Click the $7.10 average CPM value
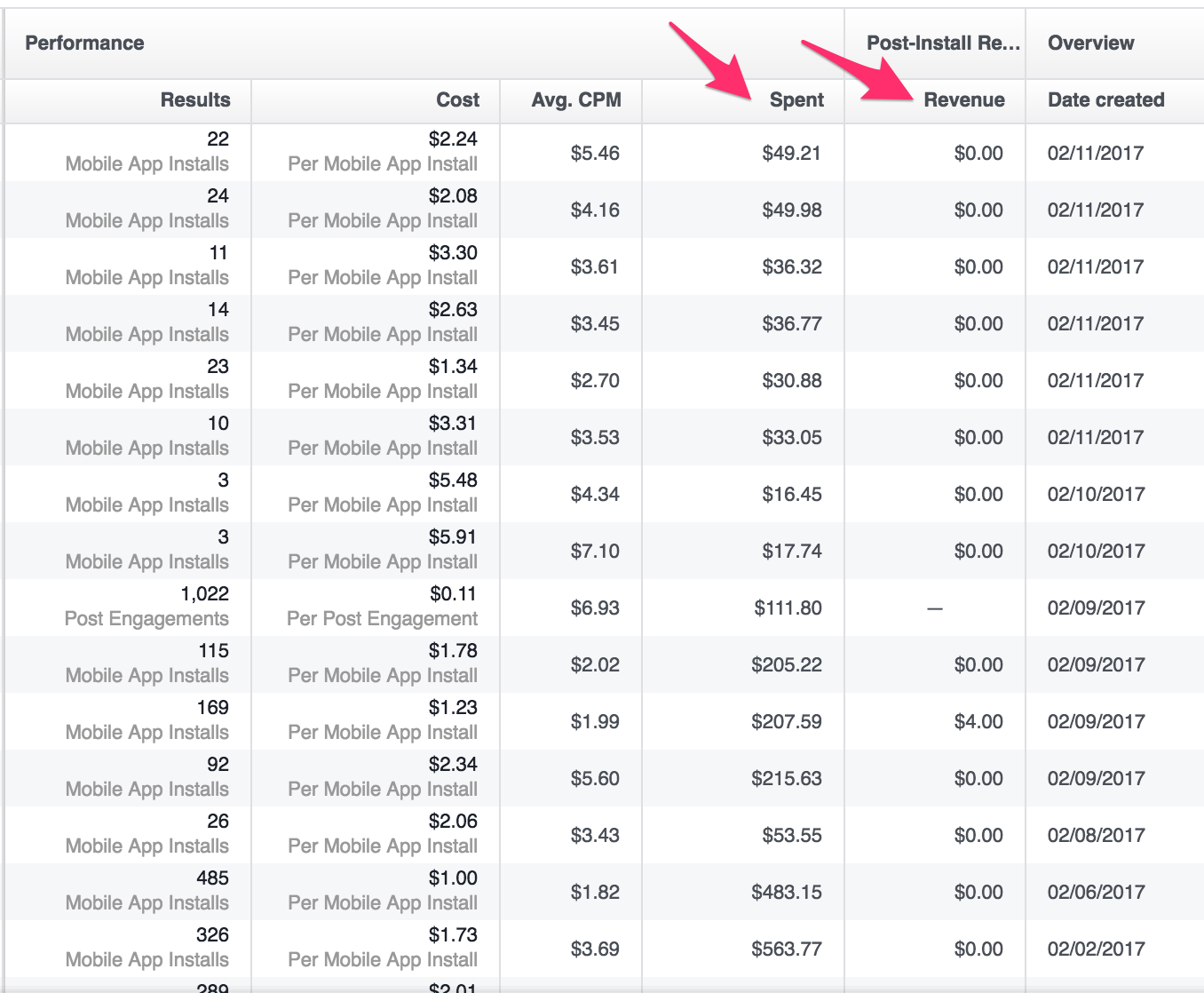1204x993 pixels. [x=594, y=551]
